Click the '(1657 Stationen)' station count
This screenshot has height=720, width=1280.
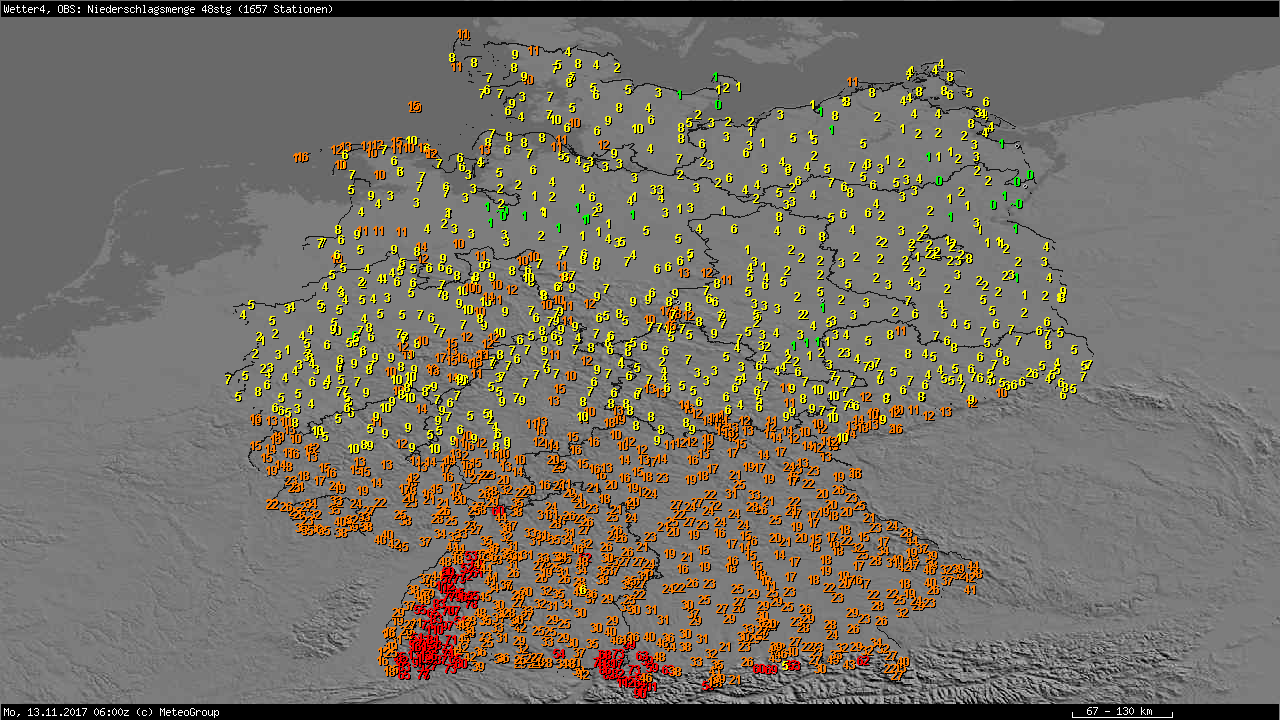tap(286, 8)
